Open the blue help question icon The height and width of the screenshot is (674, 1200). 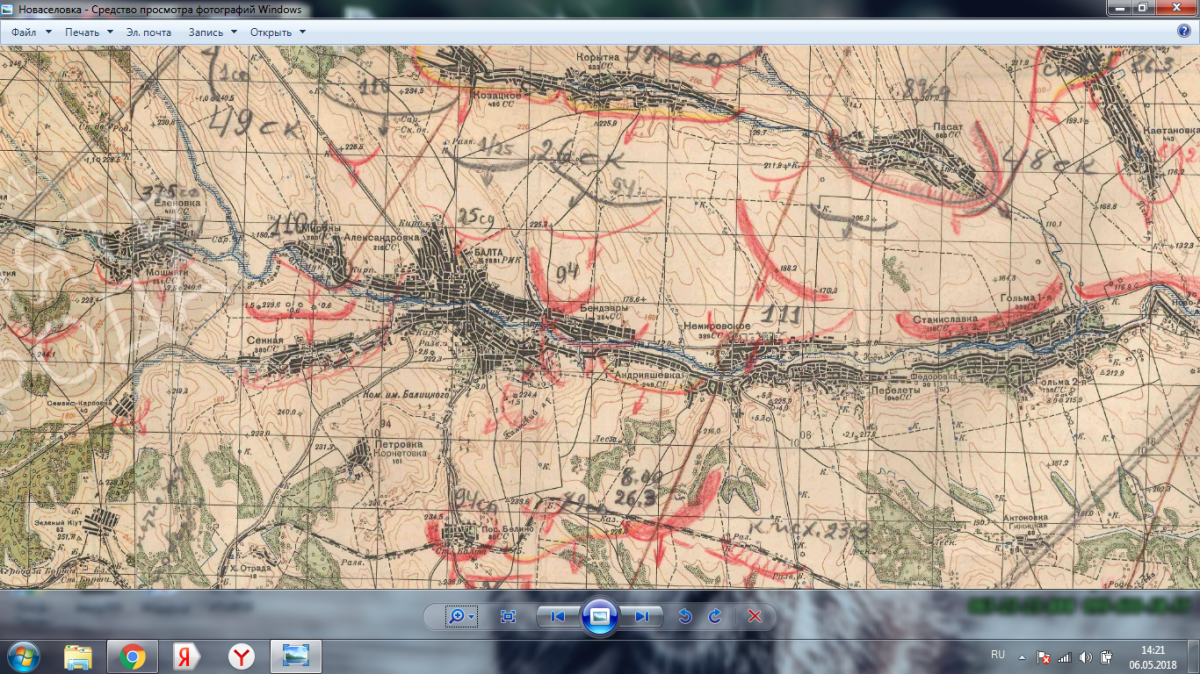point(1184,31)
